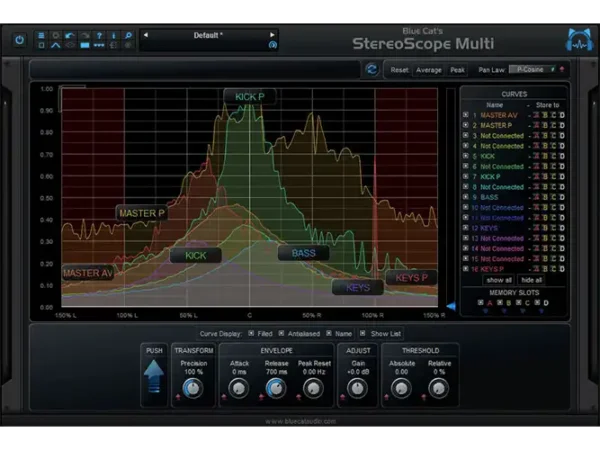The image size is (600, 450).
Task: Open www.bluecataudio.com link
Action: click(300, 421)
